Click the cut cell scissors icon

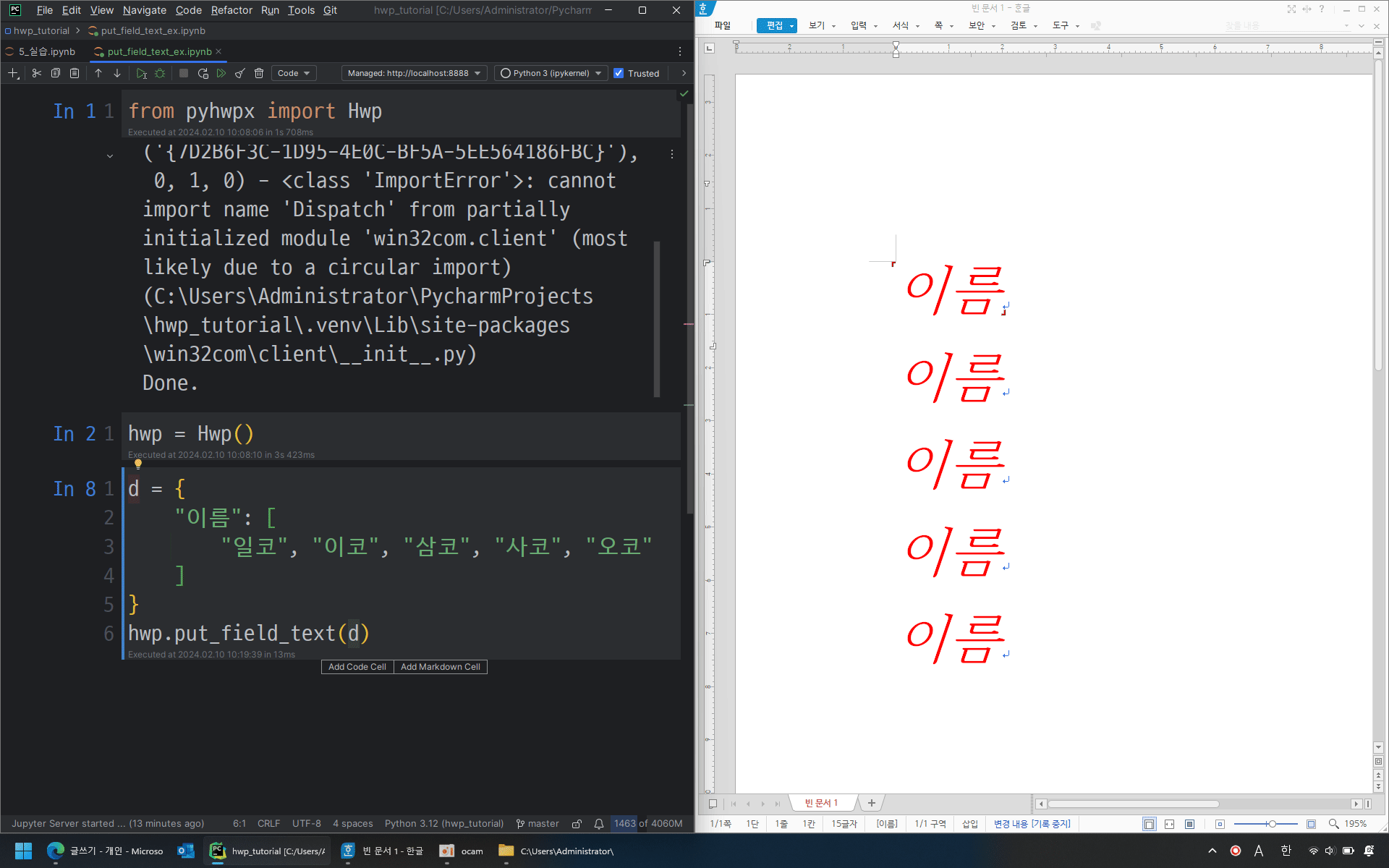tap(36, 73)
